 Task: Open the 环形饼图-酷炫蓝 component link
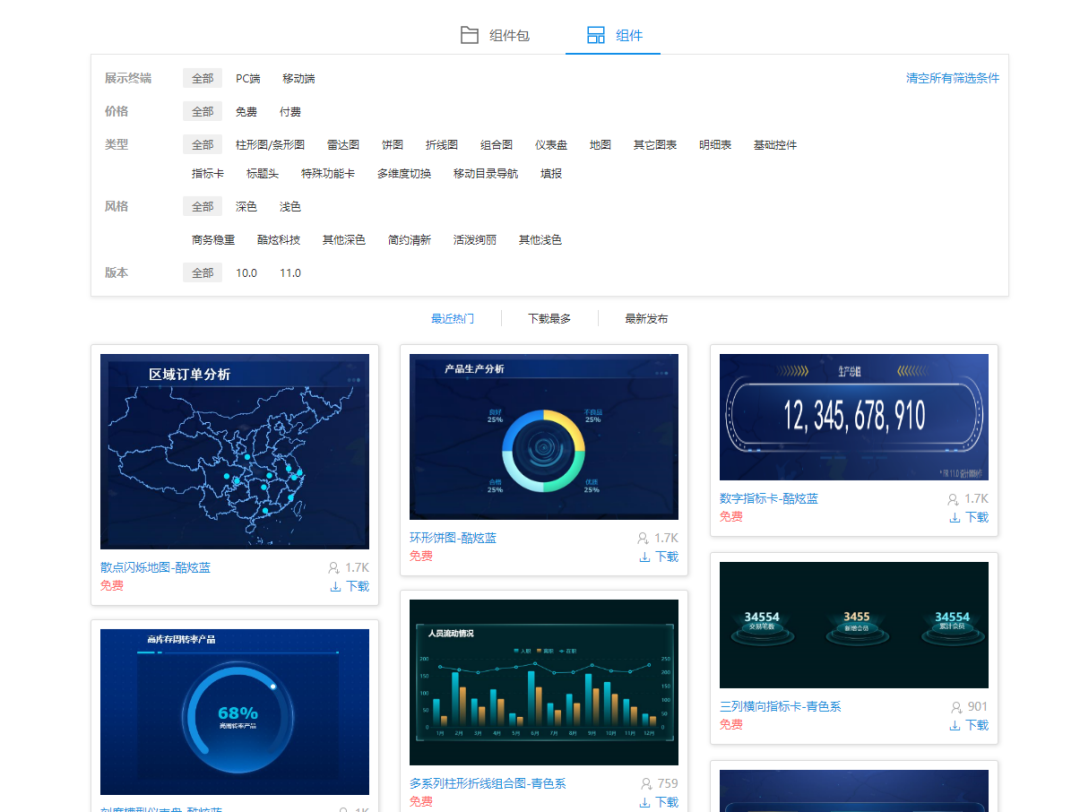coord(455,537)
